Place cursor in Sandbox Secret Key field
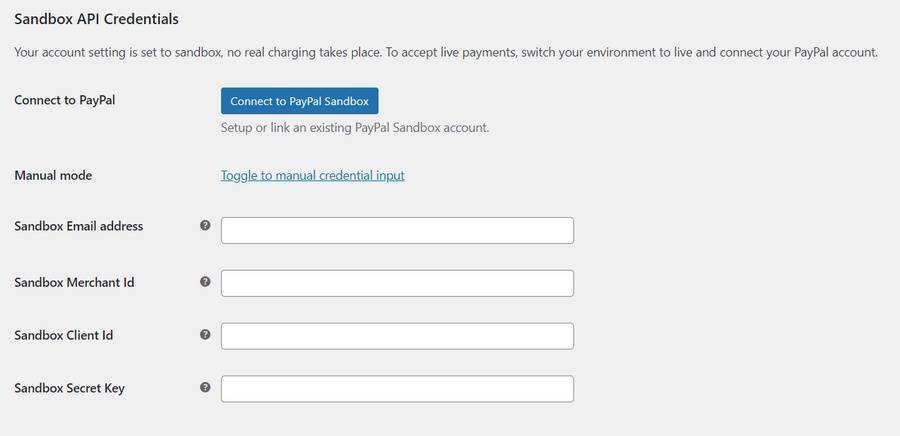 click(x=397, y=389)
